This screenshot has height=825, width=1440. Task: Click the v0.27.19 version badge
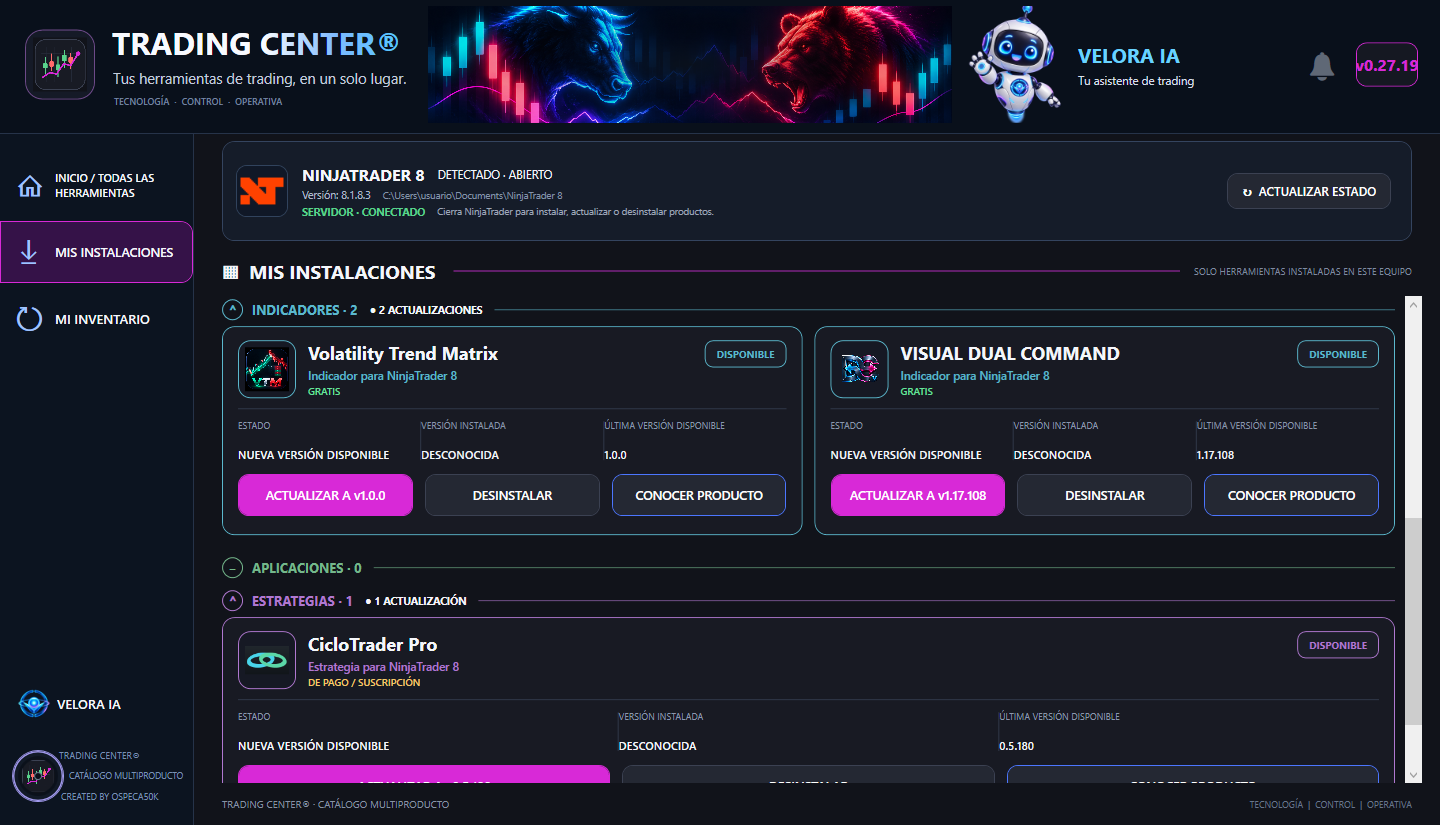pyautogui.click(x=1387, y=65)
